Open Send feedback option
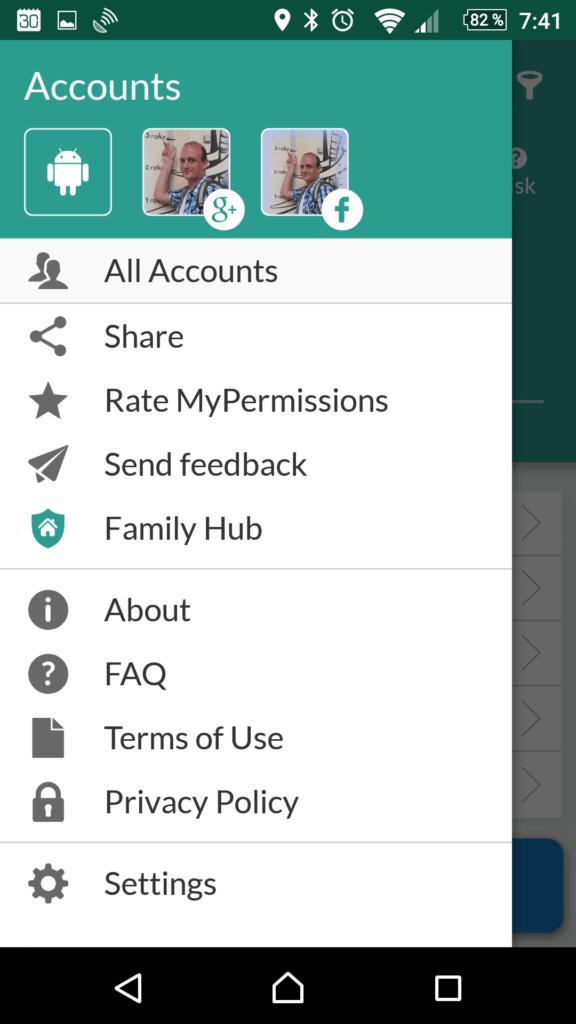 256,464
